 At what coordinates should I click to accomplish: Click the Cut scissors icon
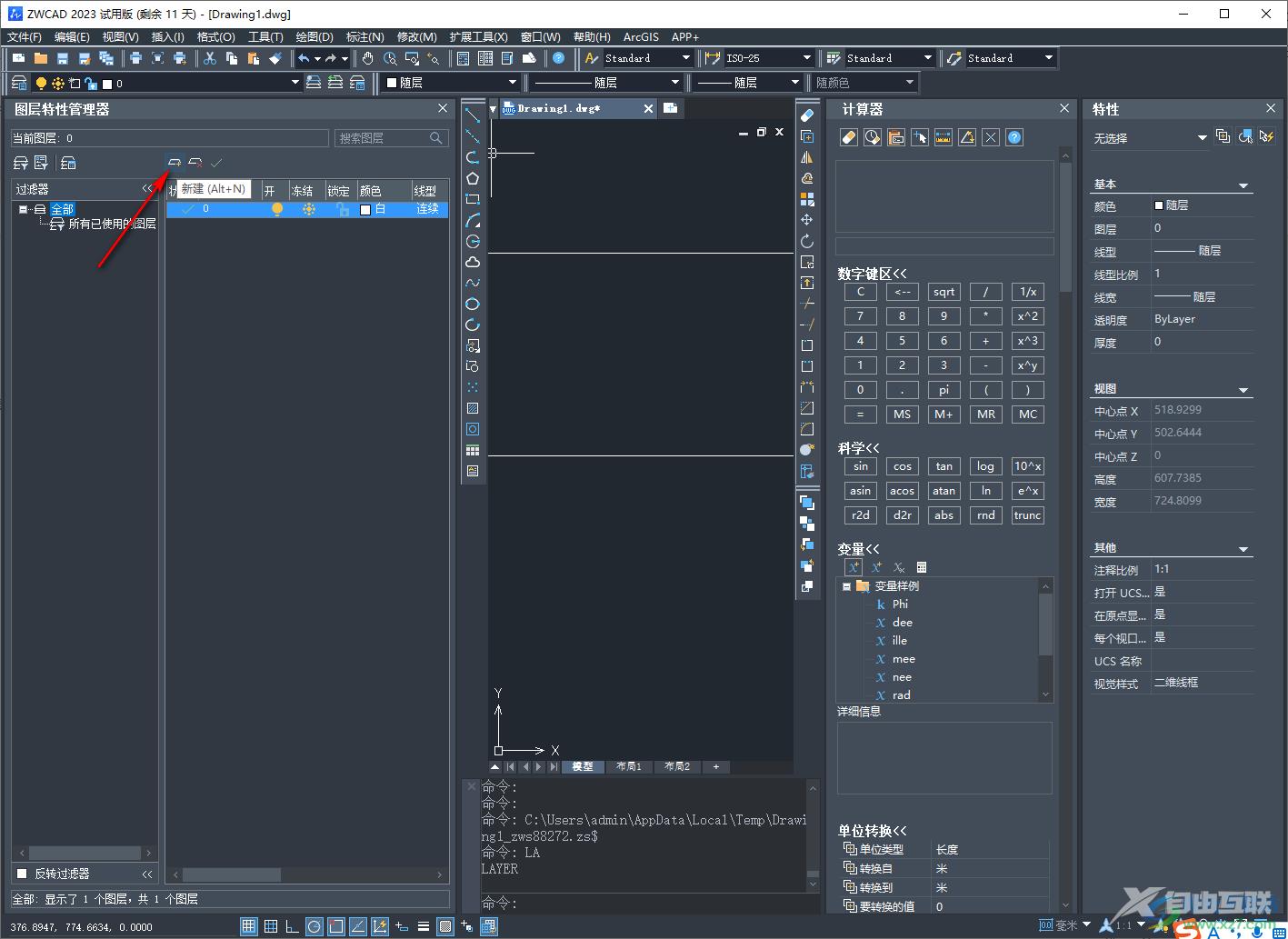(x=210, y=58)
